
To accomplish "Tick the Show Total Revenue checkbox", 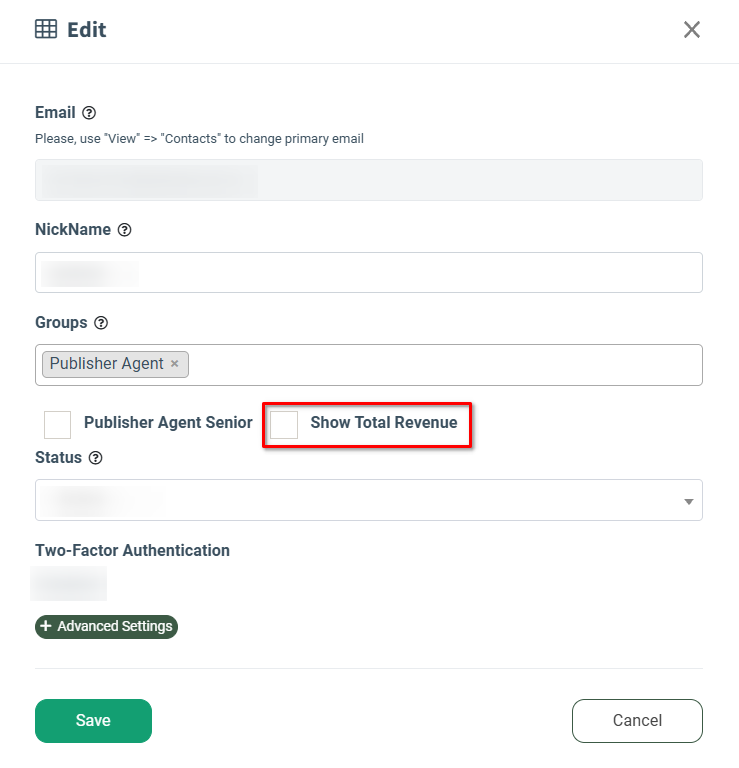I will pyautogui.click(x=284, y=424).
